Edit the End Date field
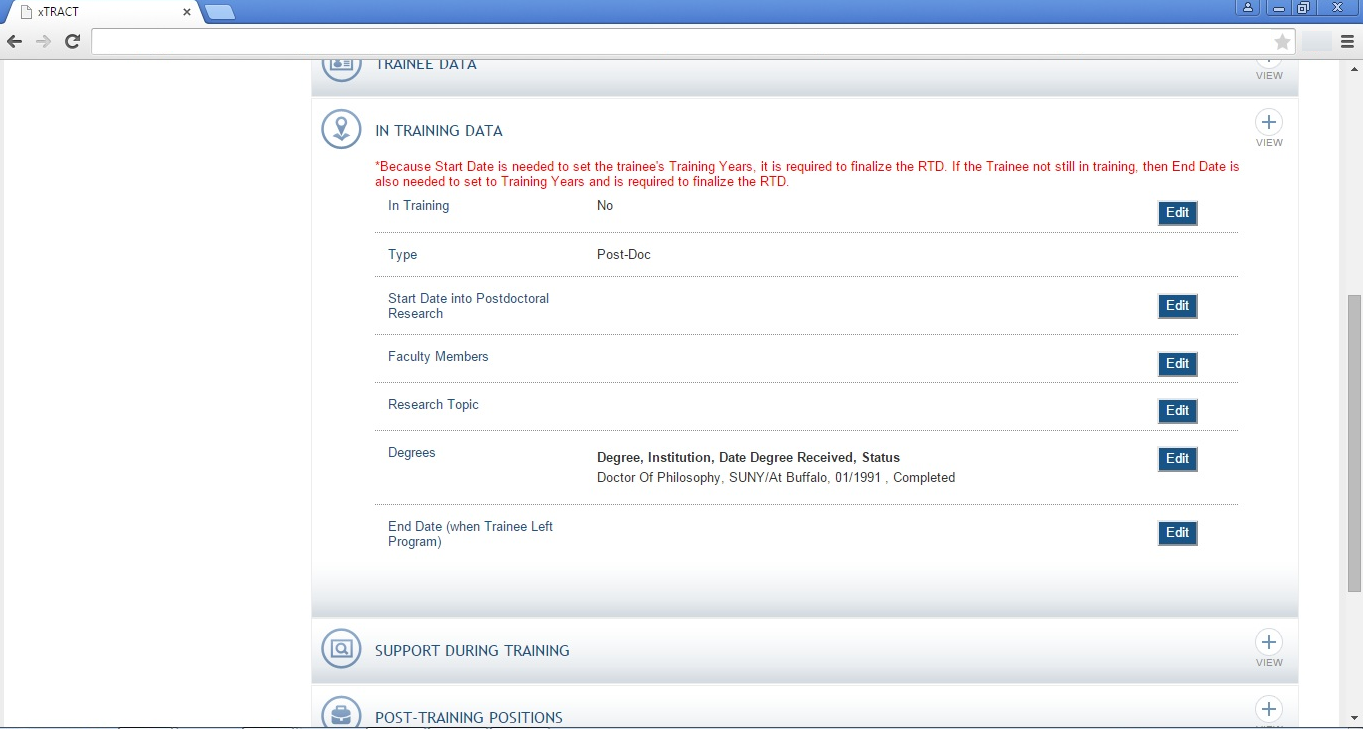 [x=1177, y=533]
